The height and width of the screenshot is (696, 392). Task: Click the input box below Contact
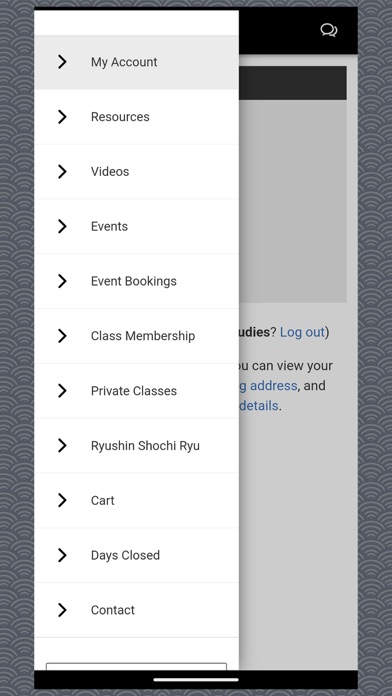pyautogui.click(x=136, y=666)
